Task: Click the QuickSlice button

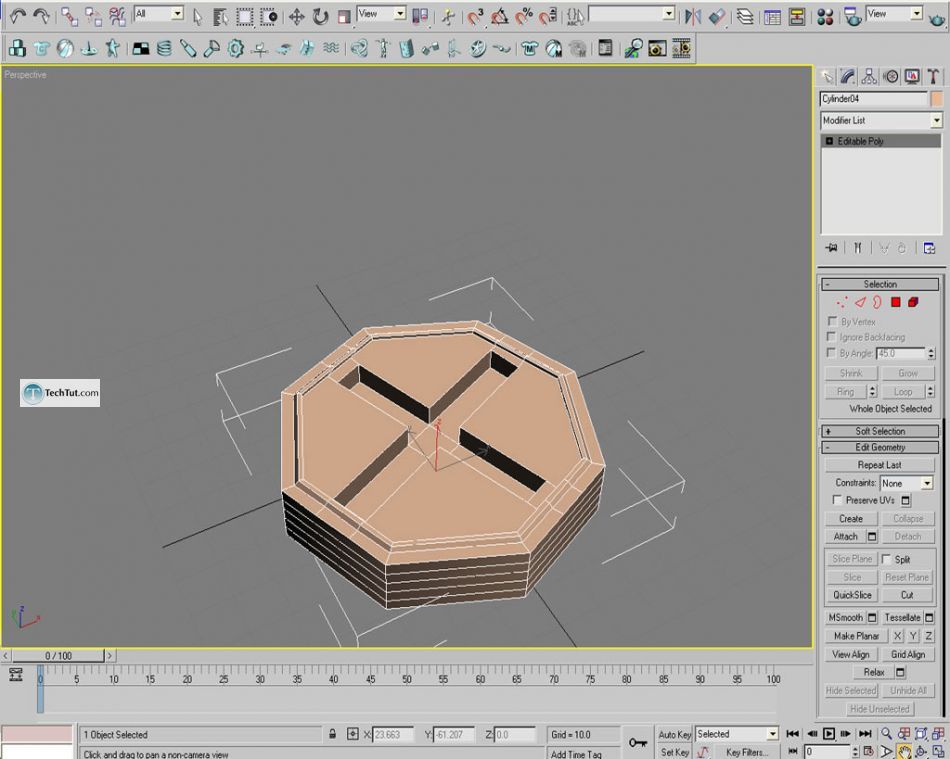Action: (852, 595)
